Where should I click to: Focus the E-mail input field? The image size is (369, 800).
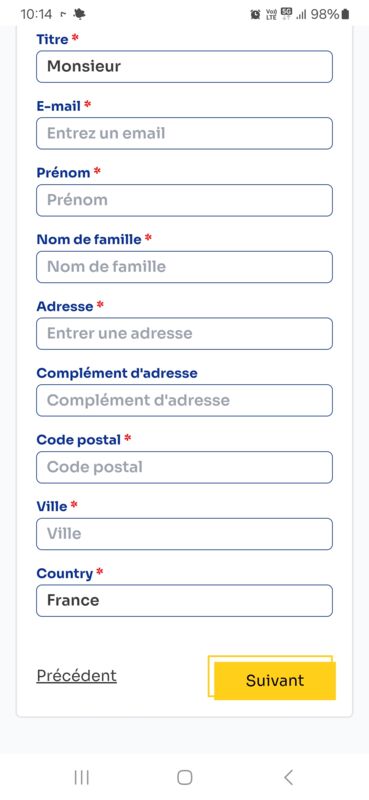pyautogui.click(x=184, y=133)
